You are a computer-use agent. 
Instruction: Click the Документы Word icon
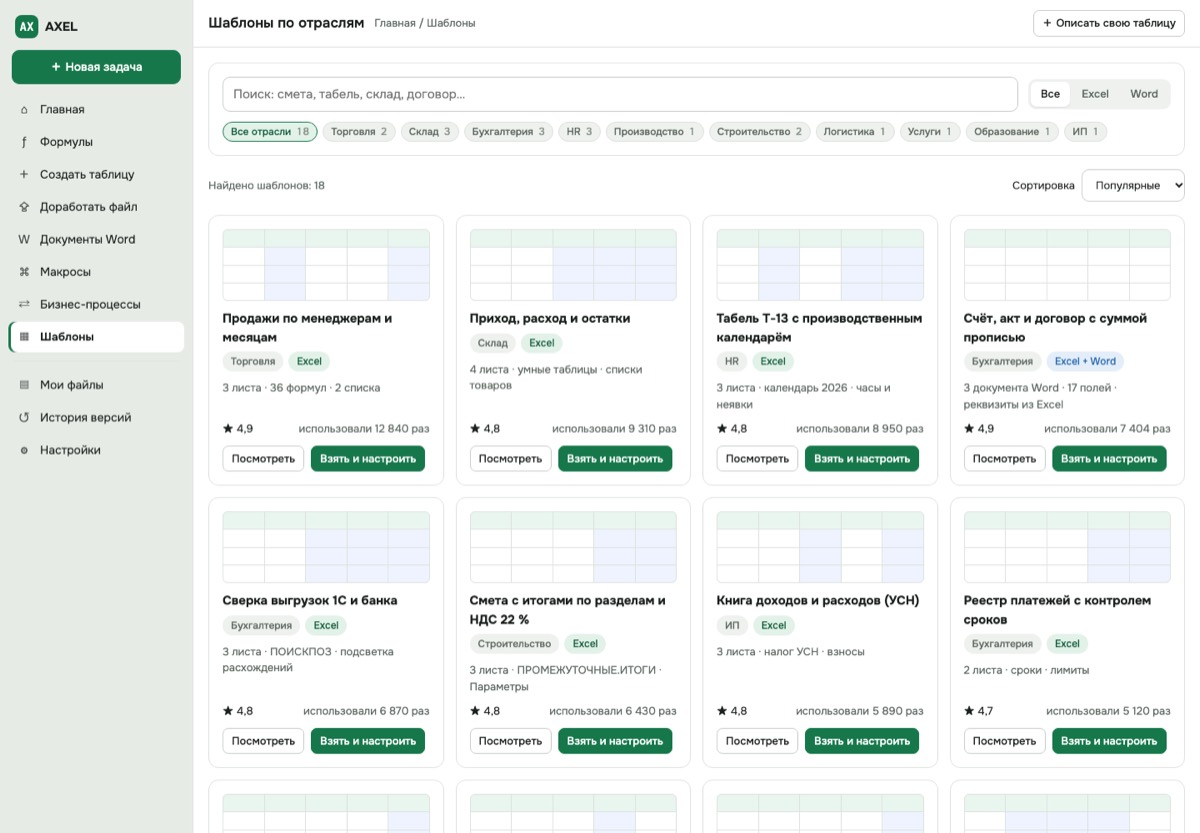(x=24, y=240)
